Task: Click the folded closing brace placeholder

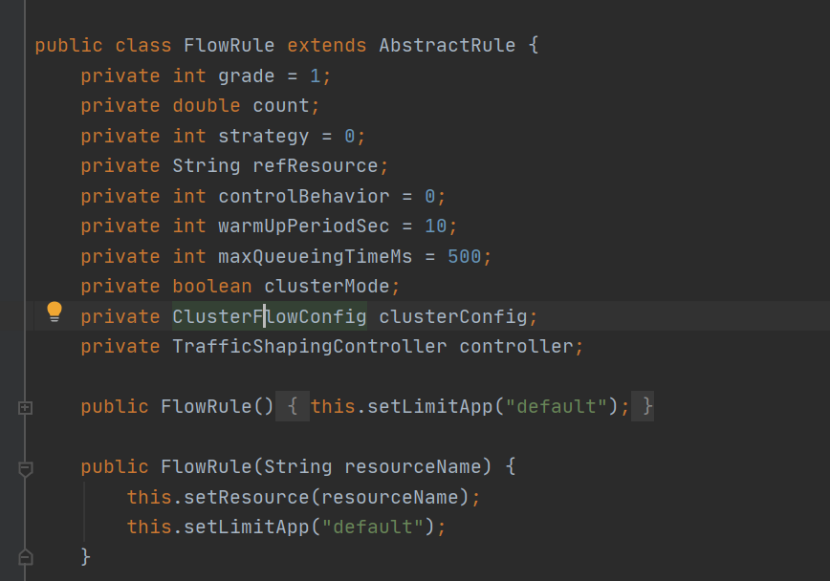Action: (x=648, y=407)
